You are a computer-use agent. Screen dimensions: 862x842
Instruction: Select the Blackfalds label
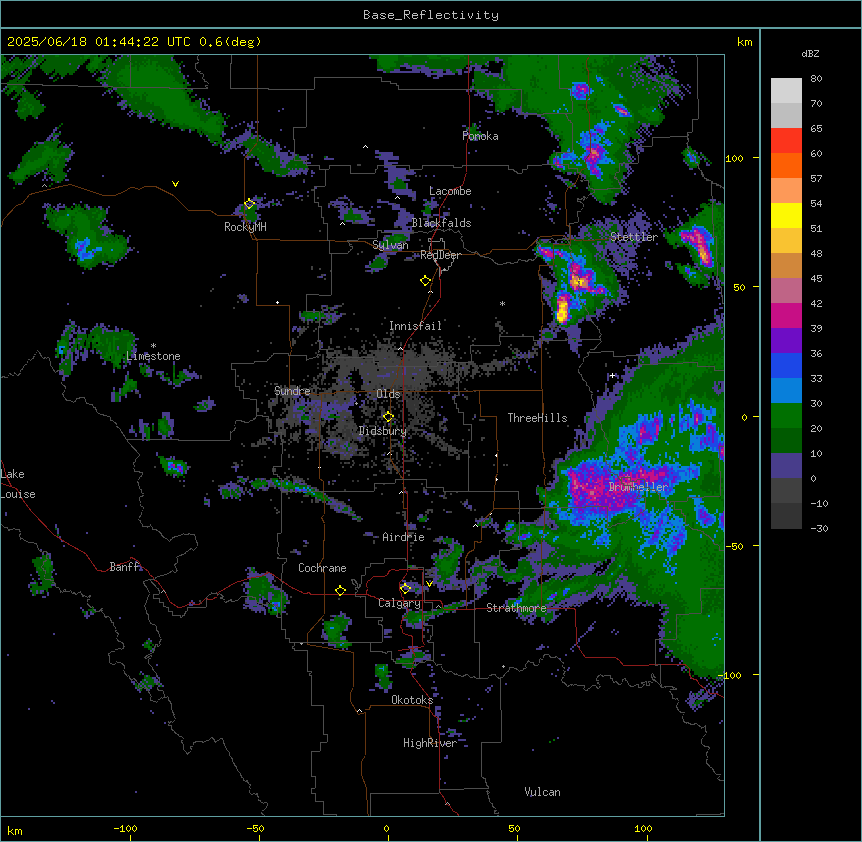(x=441, y=223)
